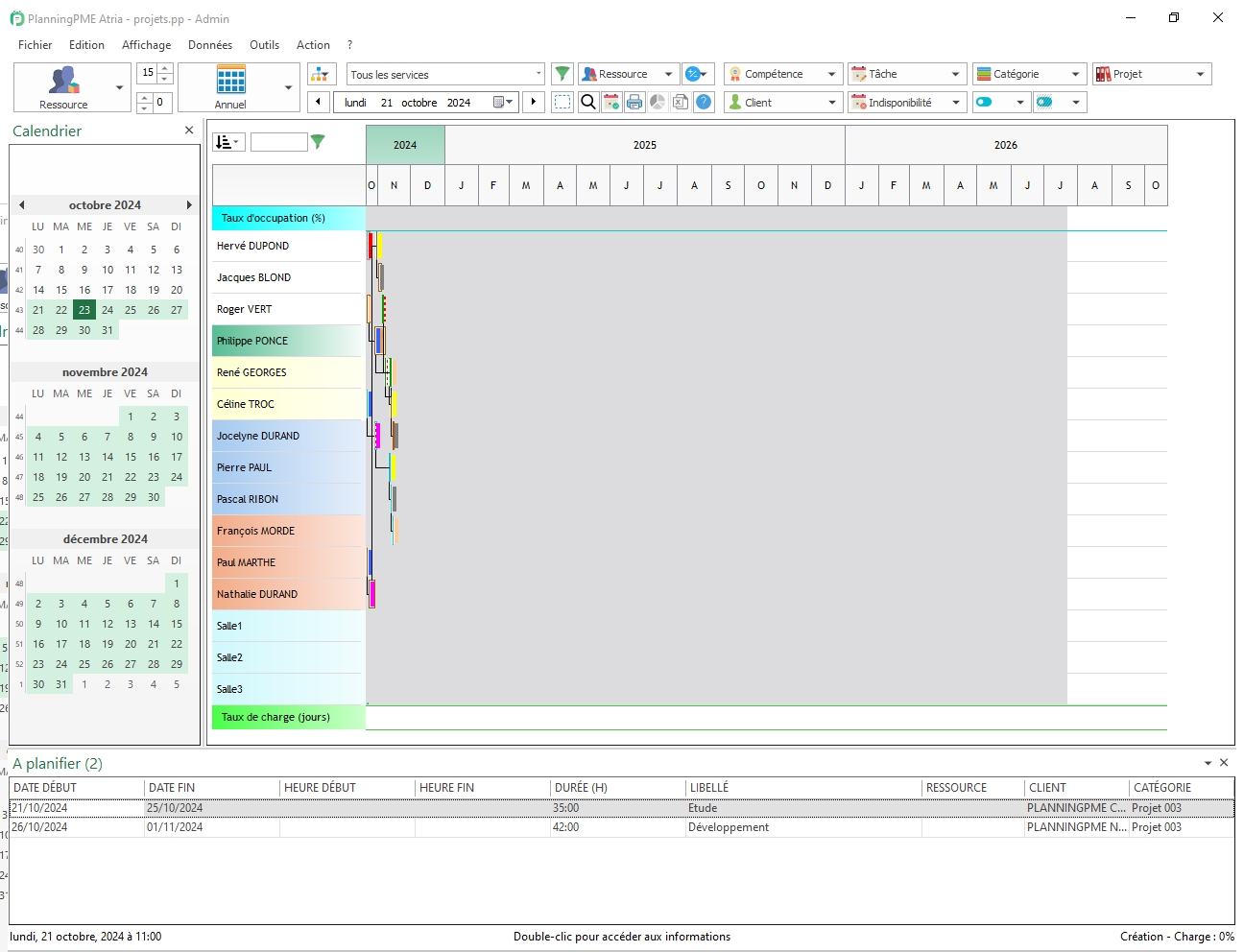Open the Tâche filter dropdown
The height and width of the screenshot is (952, 1244).
[956, 74]
